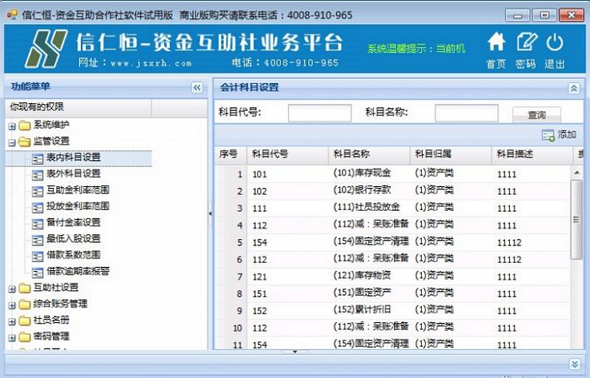Select row (101)库存现金
The width and height of the screenshot is (590, 378).
pos(392,174)
